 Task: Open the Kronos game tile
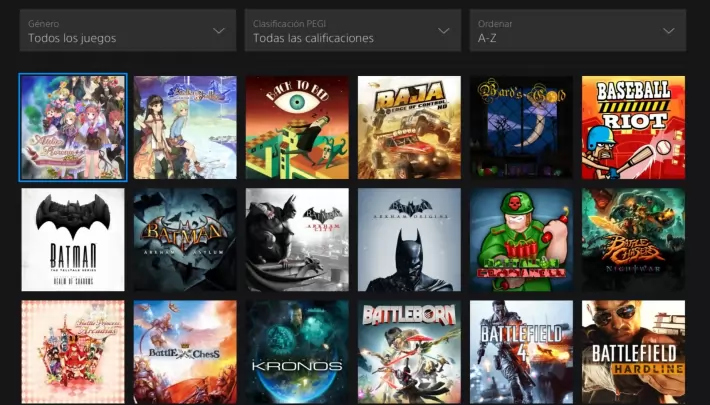coord(297,352)
